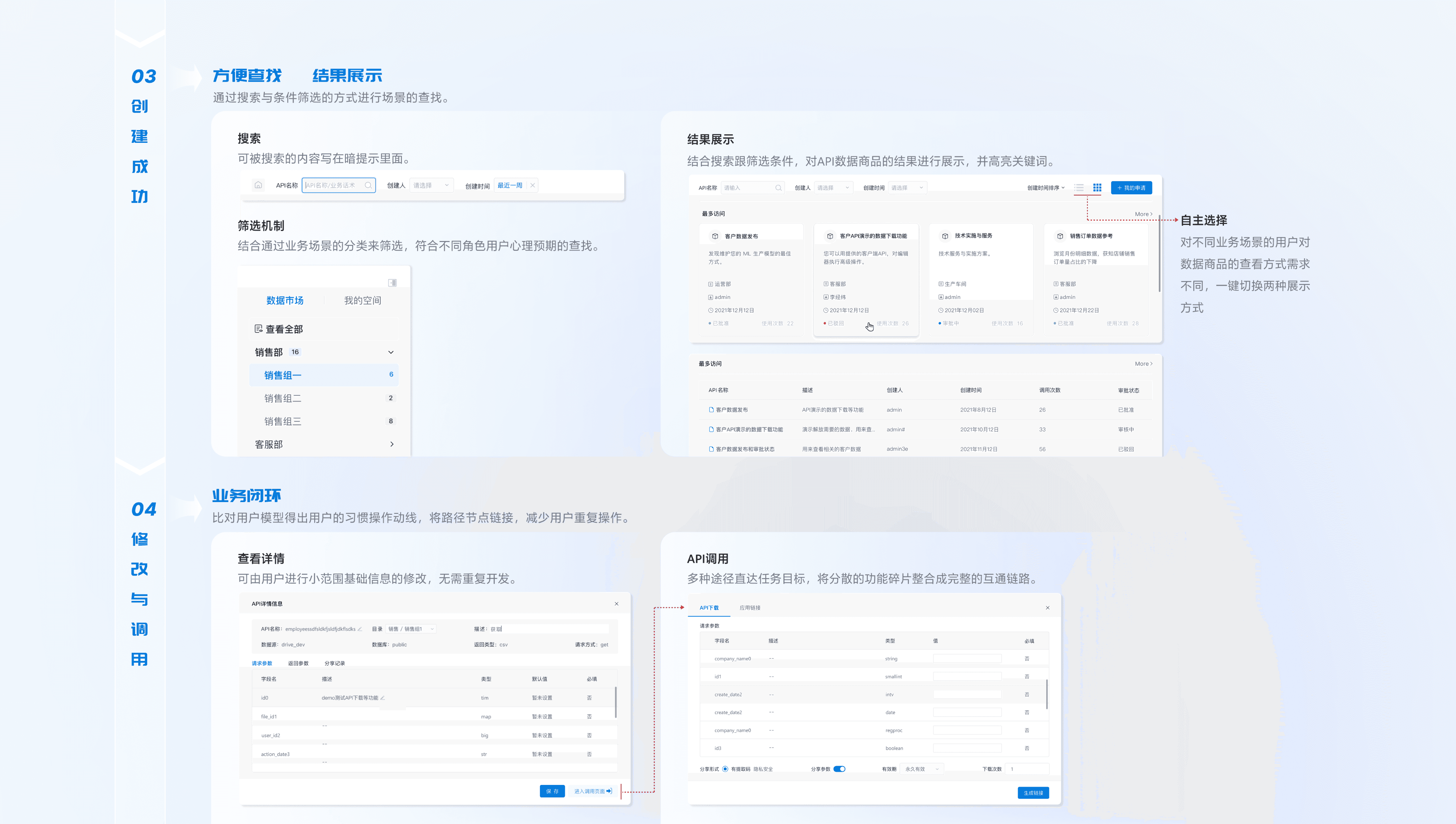Click cube icon on 销售订单数据参考 card
Screen dimensions: 1456x824
1060,236
